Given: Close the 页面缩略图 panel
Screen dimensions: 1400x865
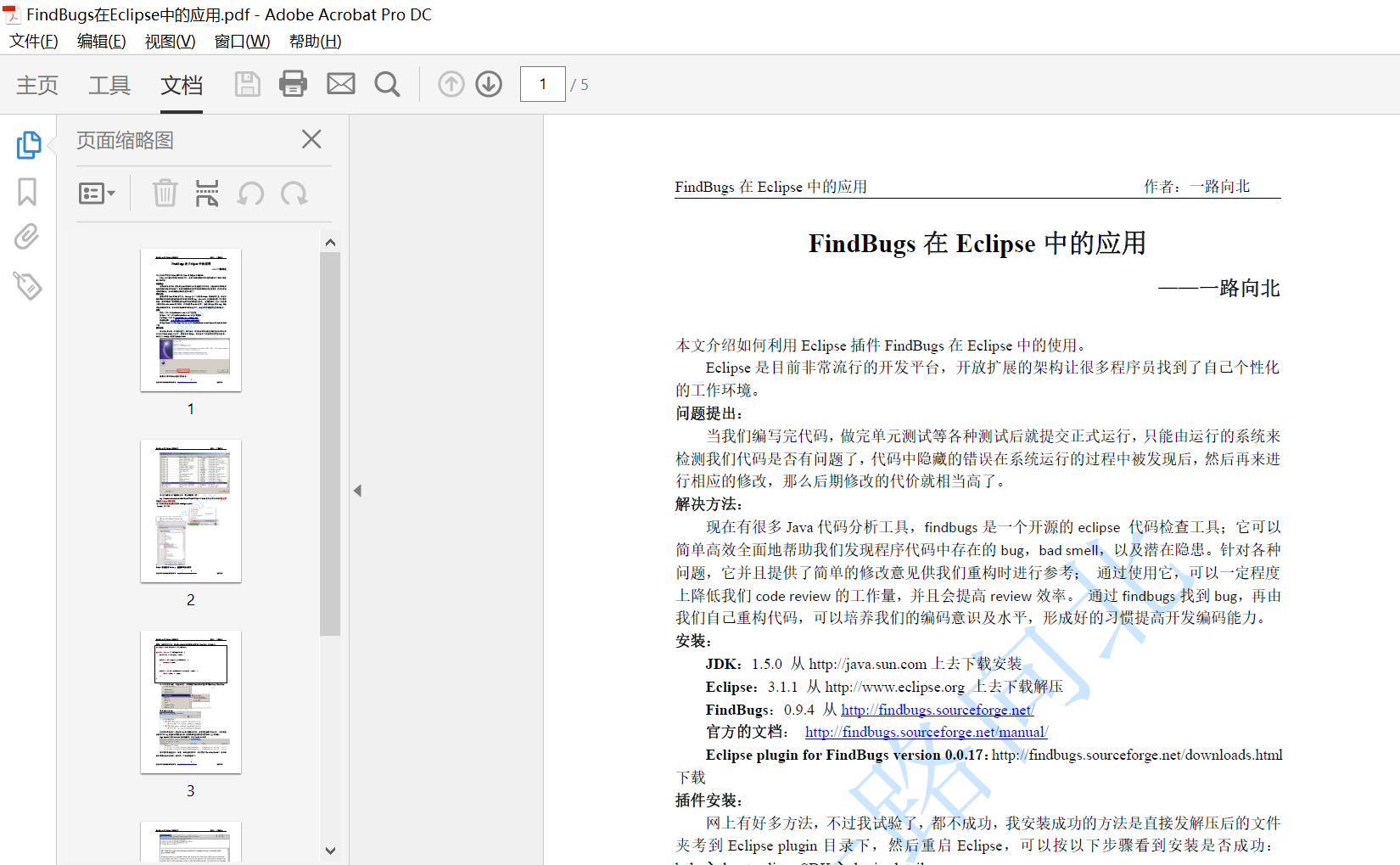Looking at the screenshot, I should [311, 139].
